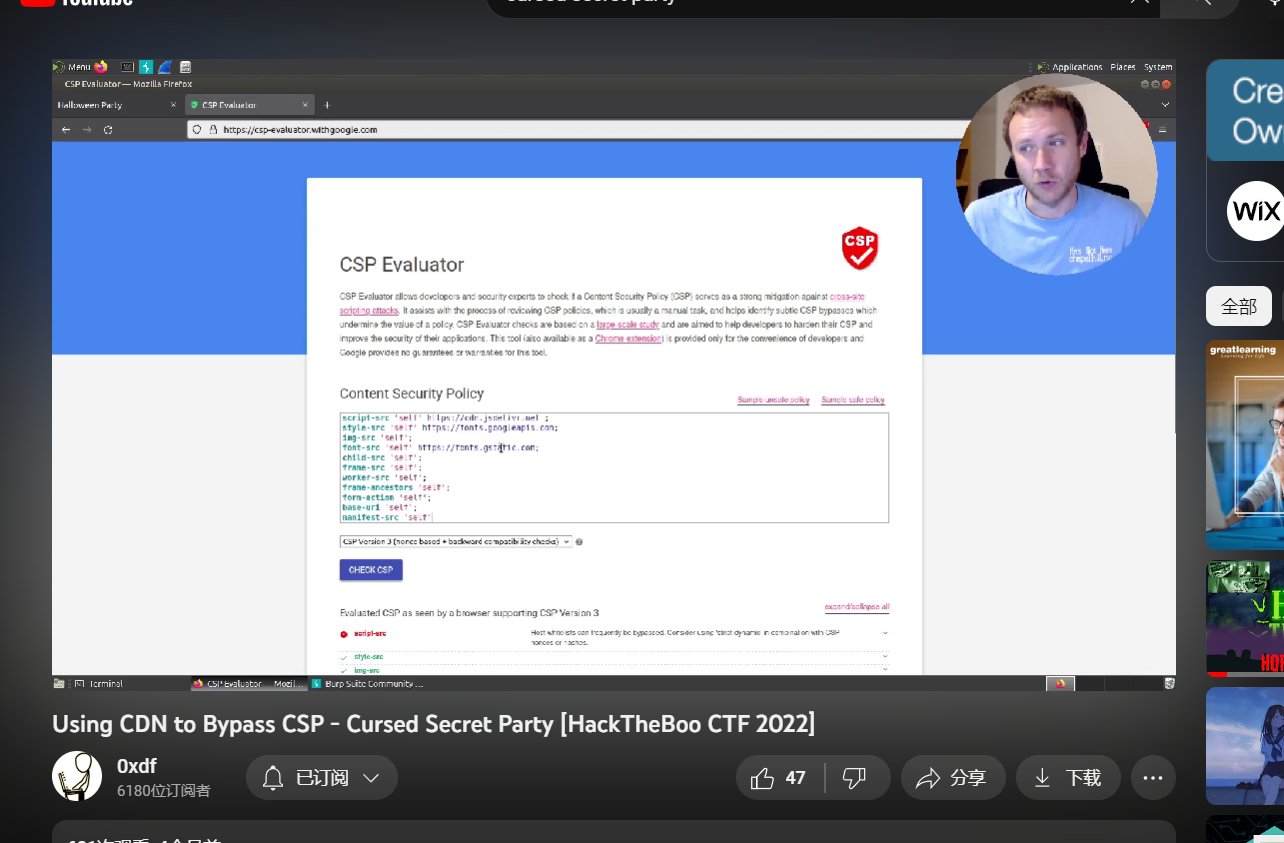The width and height of the screenshot is (1284, 843).
Task: Click the Terminal taskbar entry
Action: pyautogui.click(x=100, y=684)
